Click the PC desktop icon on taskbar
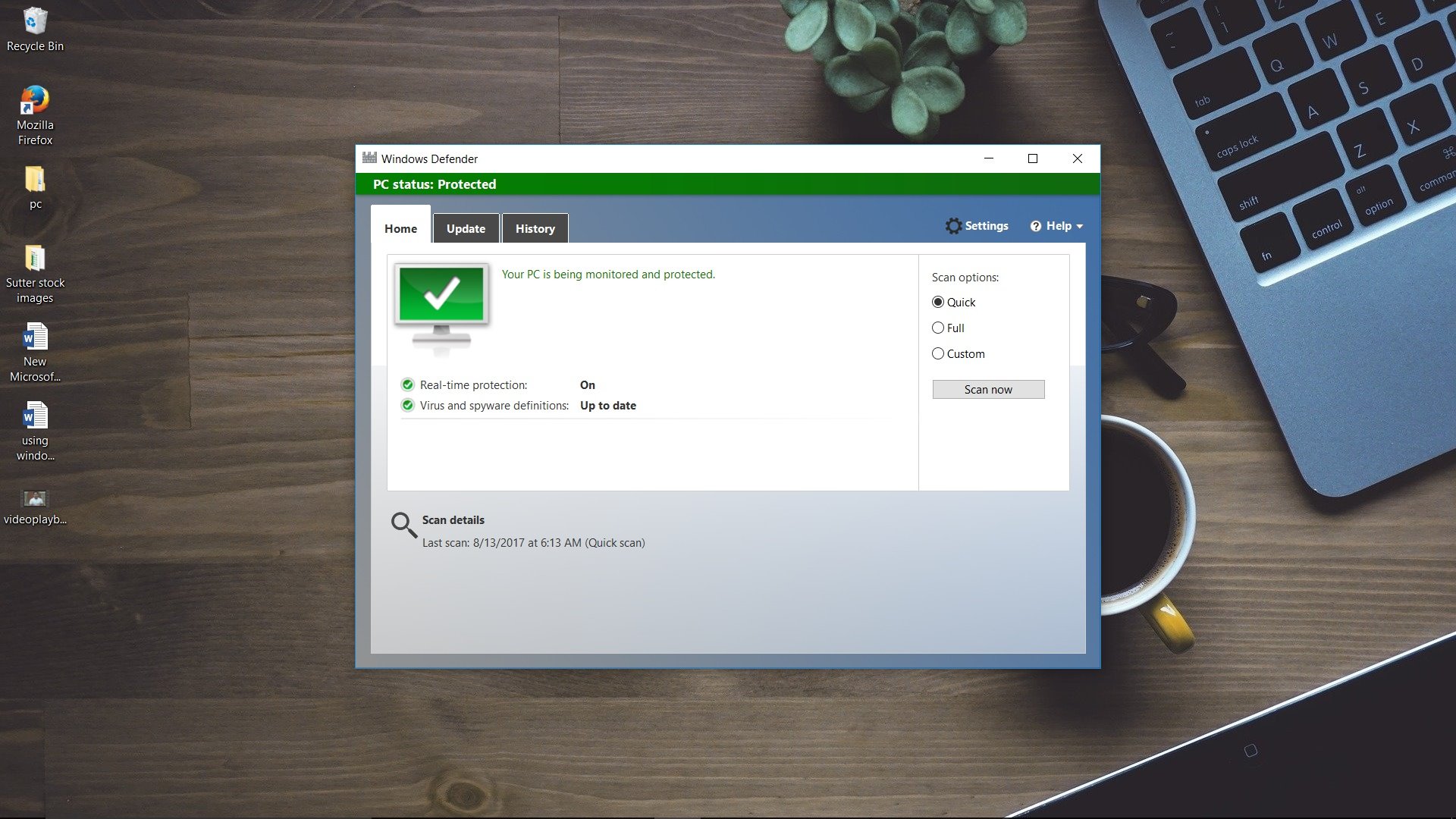Screen dimensions: 1456x819 pyautogui.click(x=34, y=181)
